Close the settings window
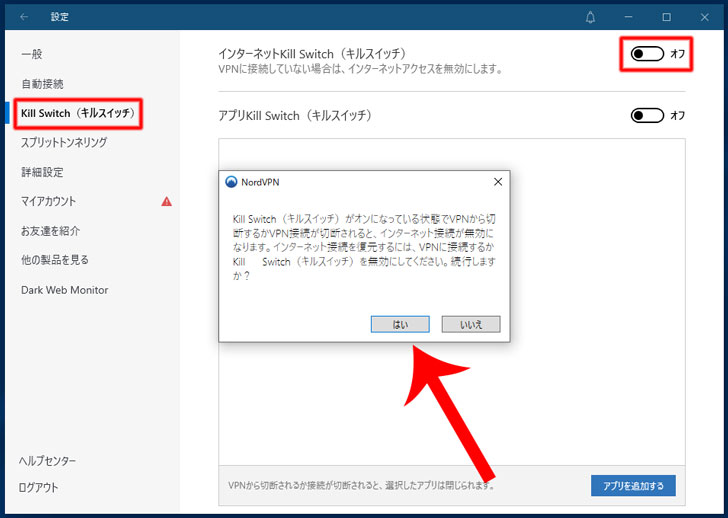 click(x=704, y=17)
